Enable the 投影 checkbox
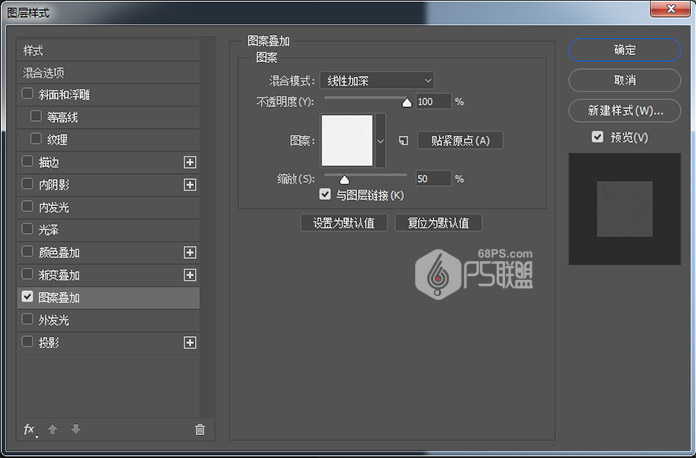This screenshot has height=458, width=696. click(27, 341)
